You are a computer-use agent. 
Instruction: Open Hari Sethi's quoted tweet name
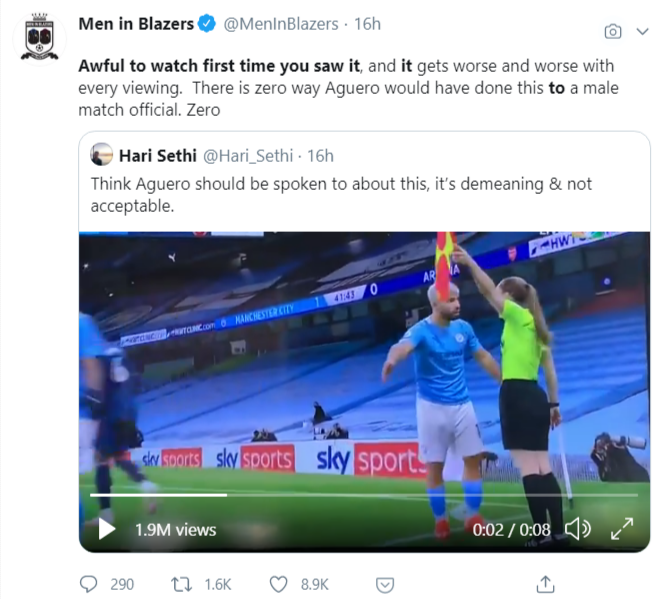(x=157, y=155)
